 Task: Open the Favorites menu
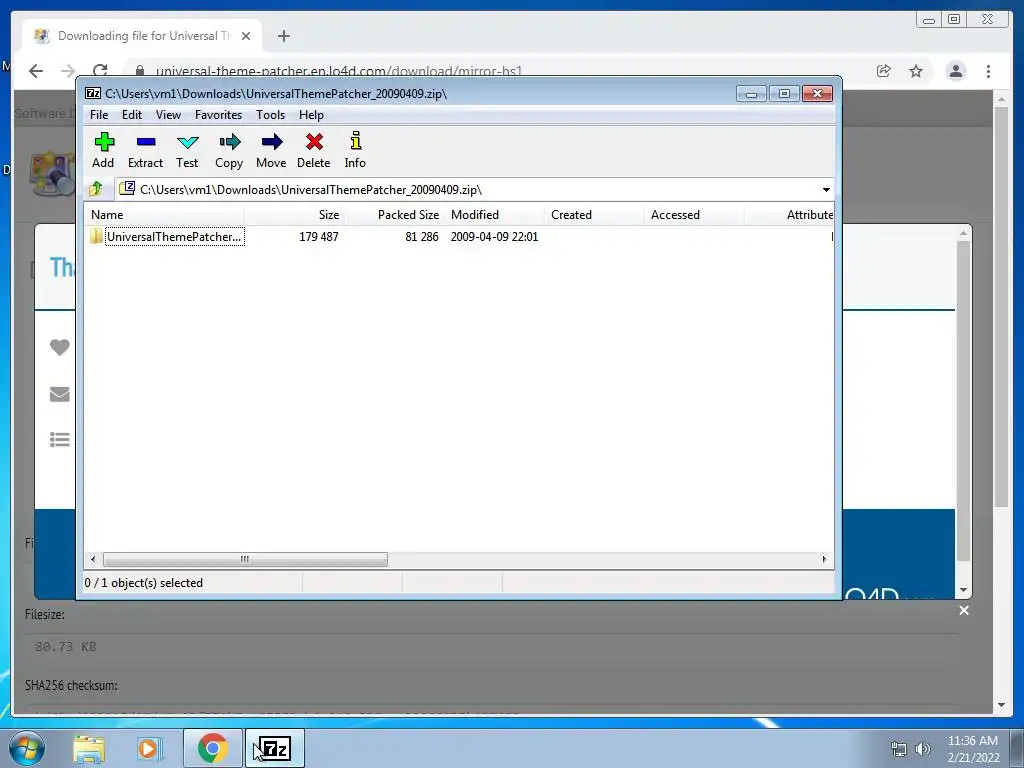coord(218,115)
